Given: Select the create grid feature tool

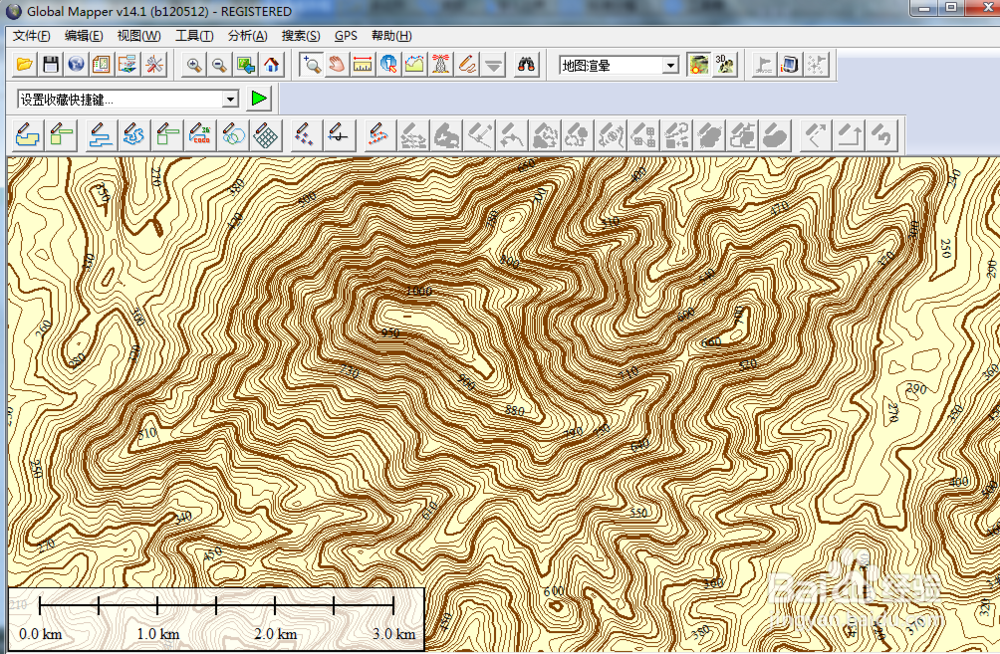Looking at the screenshot, I should tap(265, 134).
